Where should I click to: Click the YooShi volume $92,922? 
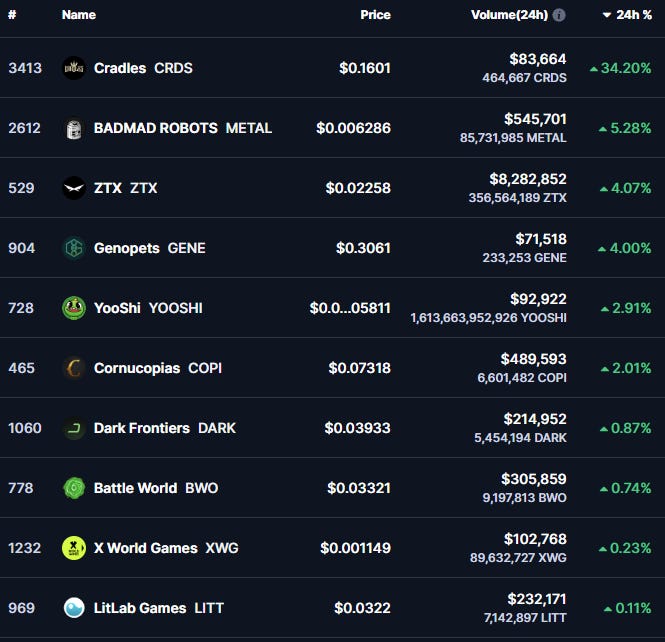538,299
